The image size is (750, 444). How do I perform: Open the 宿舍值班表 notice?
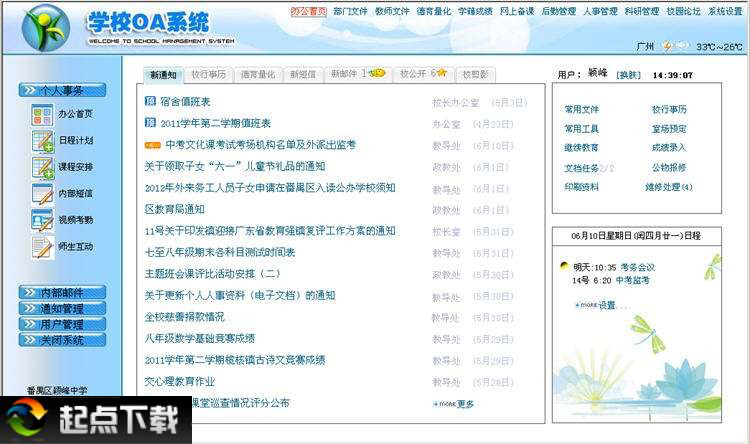pyautogui.click(x=185, y=101)
